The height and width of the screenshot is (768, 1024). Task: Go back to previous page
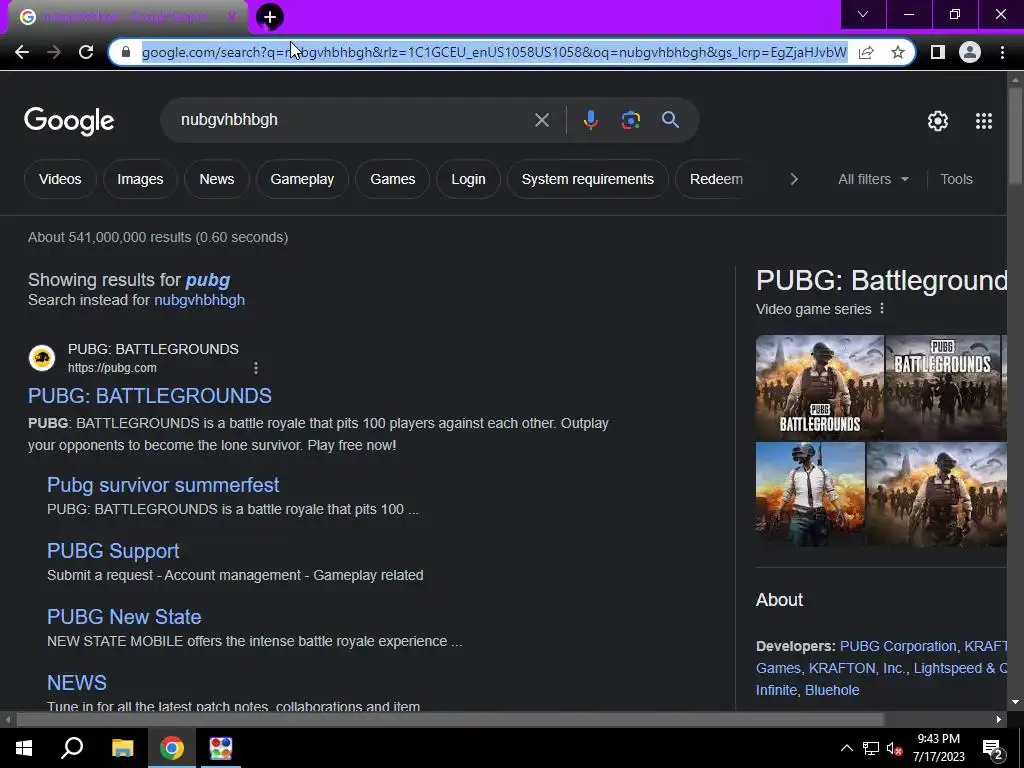tap(22, 52)
